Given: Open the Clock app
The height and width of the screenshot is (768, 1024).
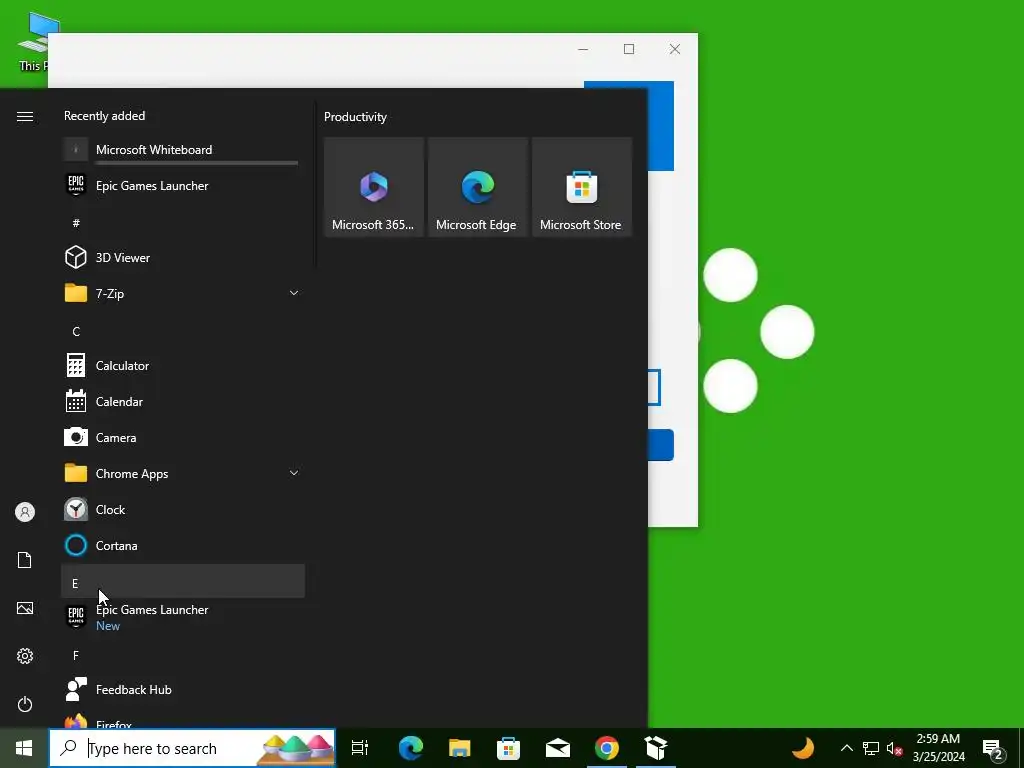Looking at the screenshot, I should 182,509.
